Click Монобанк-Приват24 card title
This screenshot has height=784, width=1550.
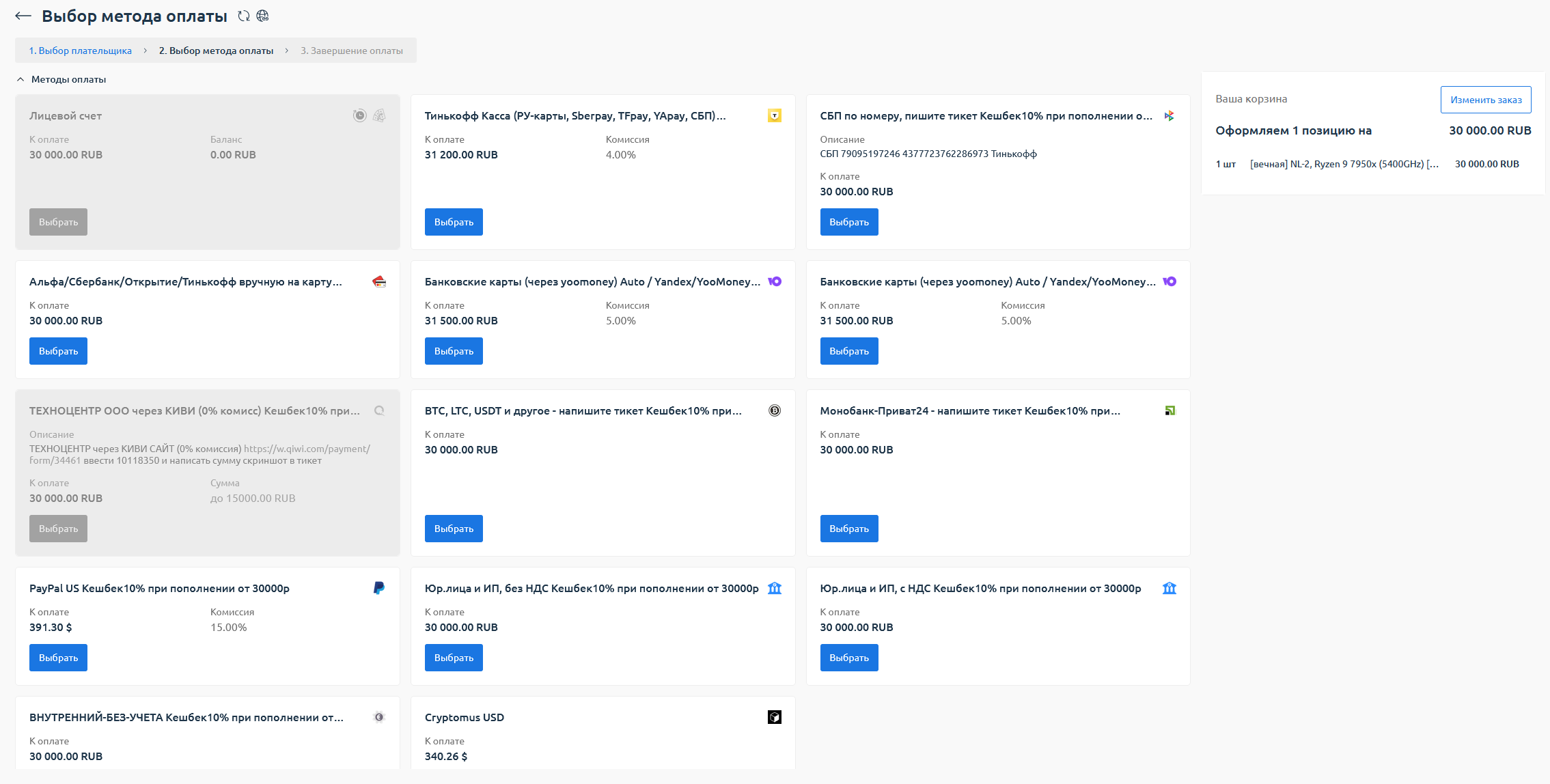coord(970,410)
